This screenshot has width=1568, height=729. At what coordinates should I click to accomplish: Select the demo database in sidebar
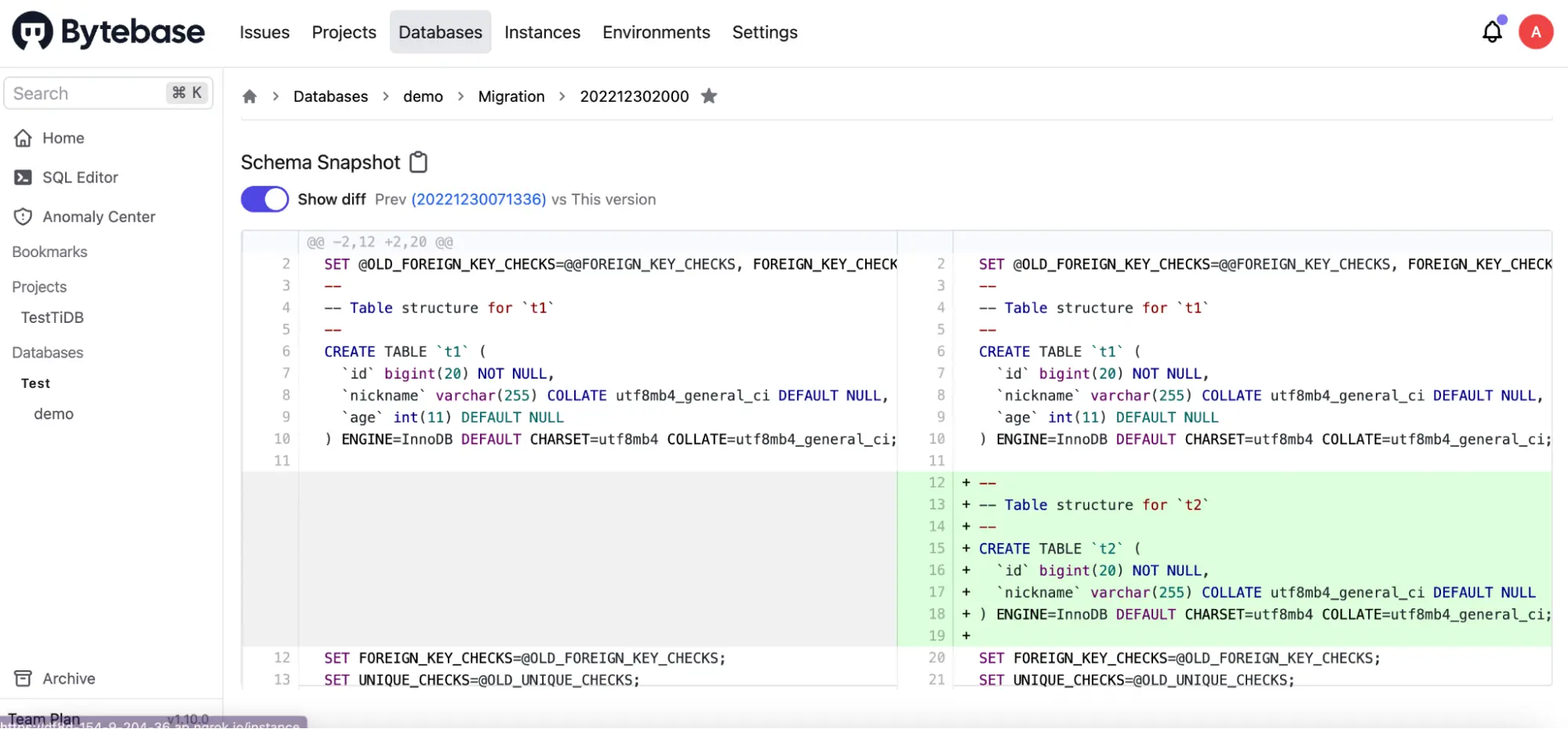53,413
